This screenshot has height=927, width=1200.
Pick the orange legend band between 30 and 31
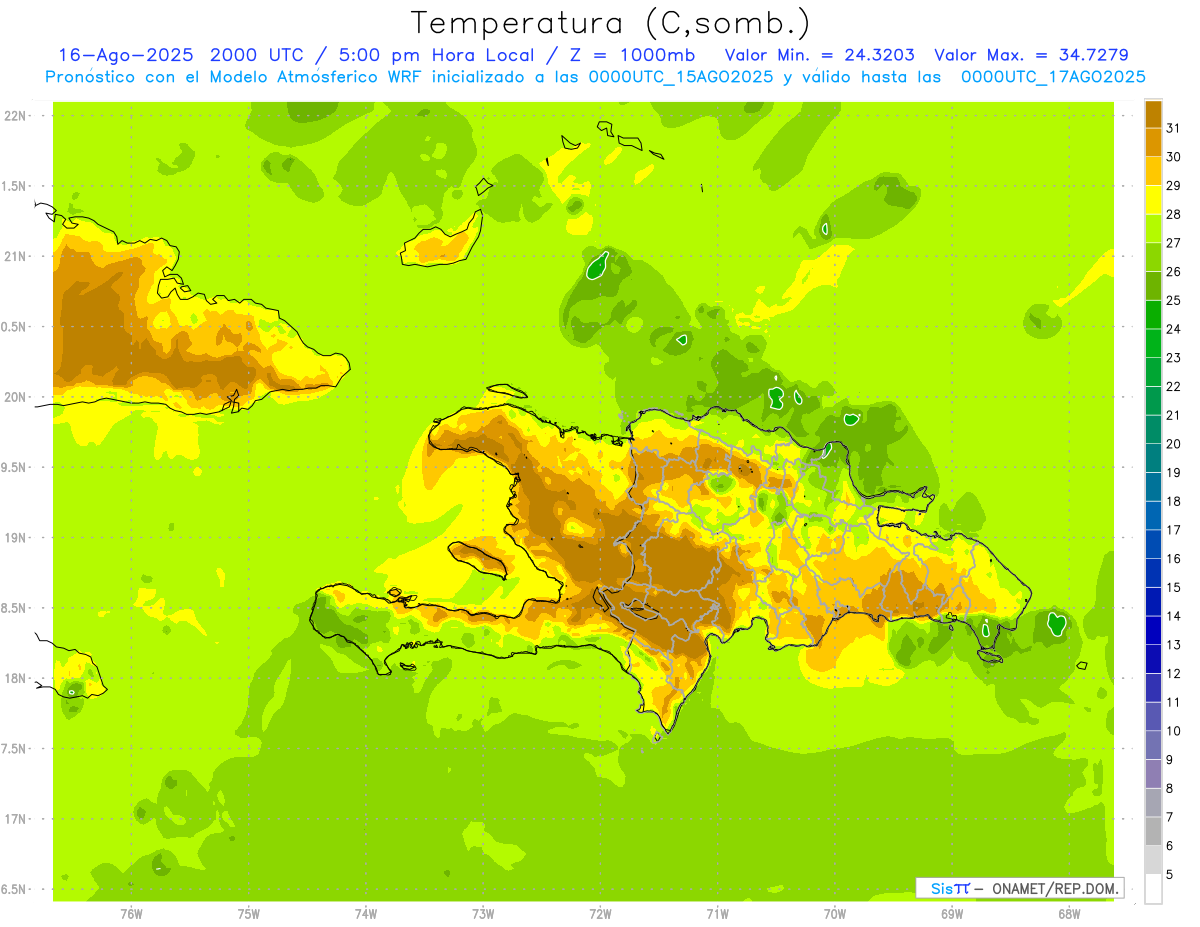[1153, 142]
